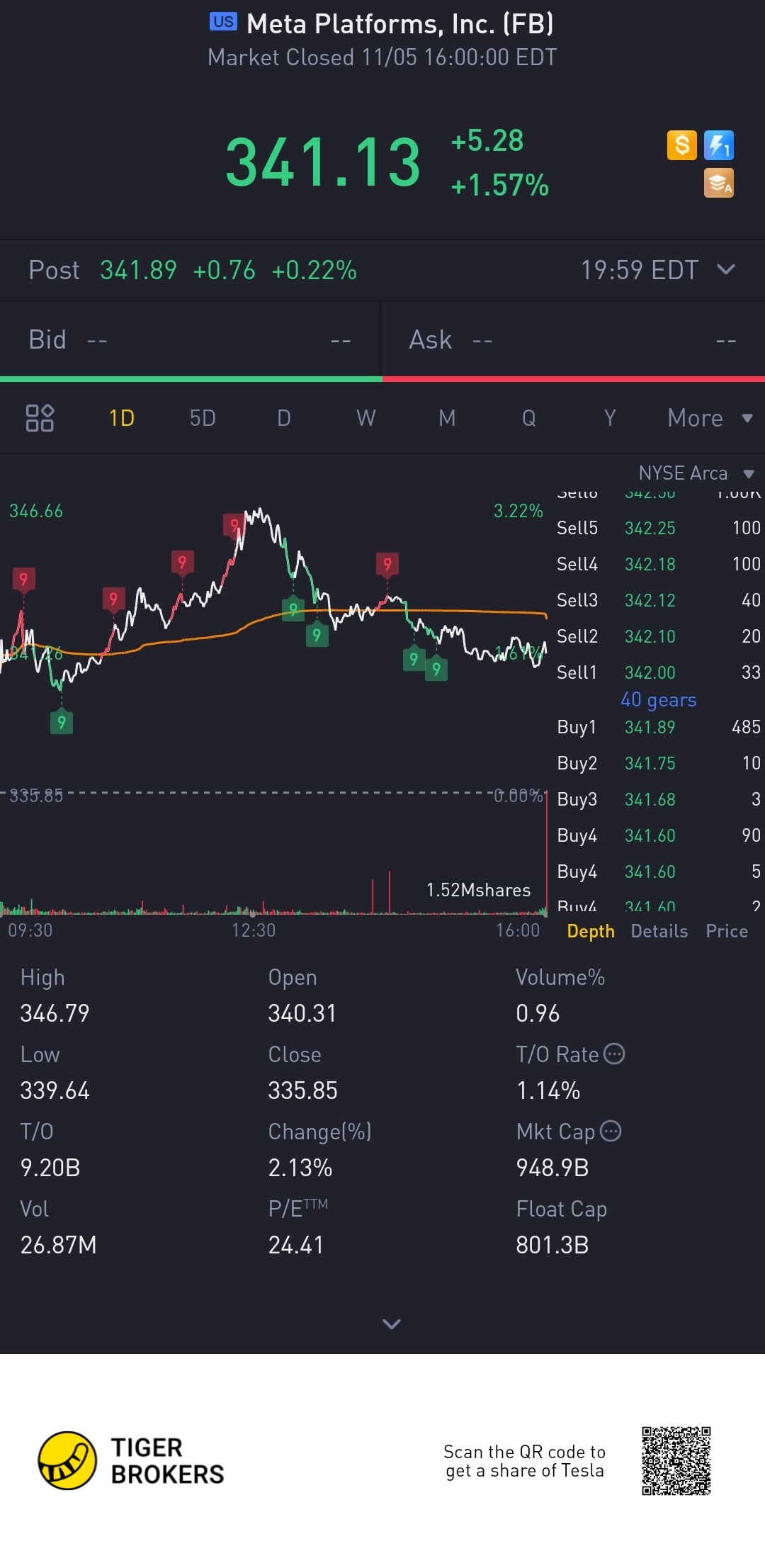Screen dimensions: 765x1568
Task: Expand the post-market time dropdown chevron
Action: coord(726,269)
